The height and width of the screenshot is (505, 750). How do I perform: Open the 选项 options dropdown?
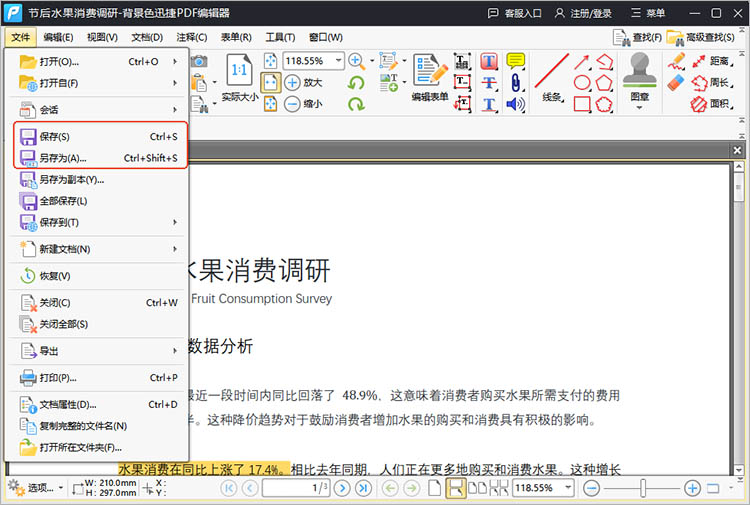36,488
